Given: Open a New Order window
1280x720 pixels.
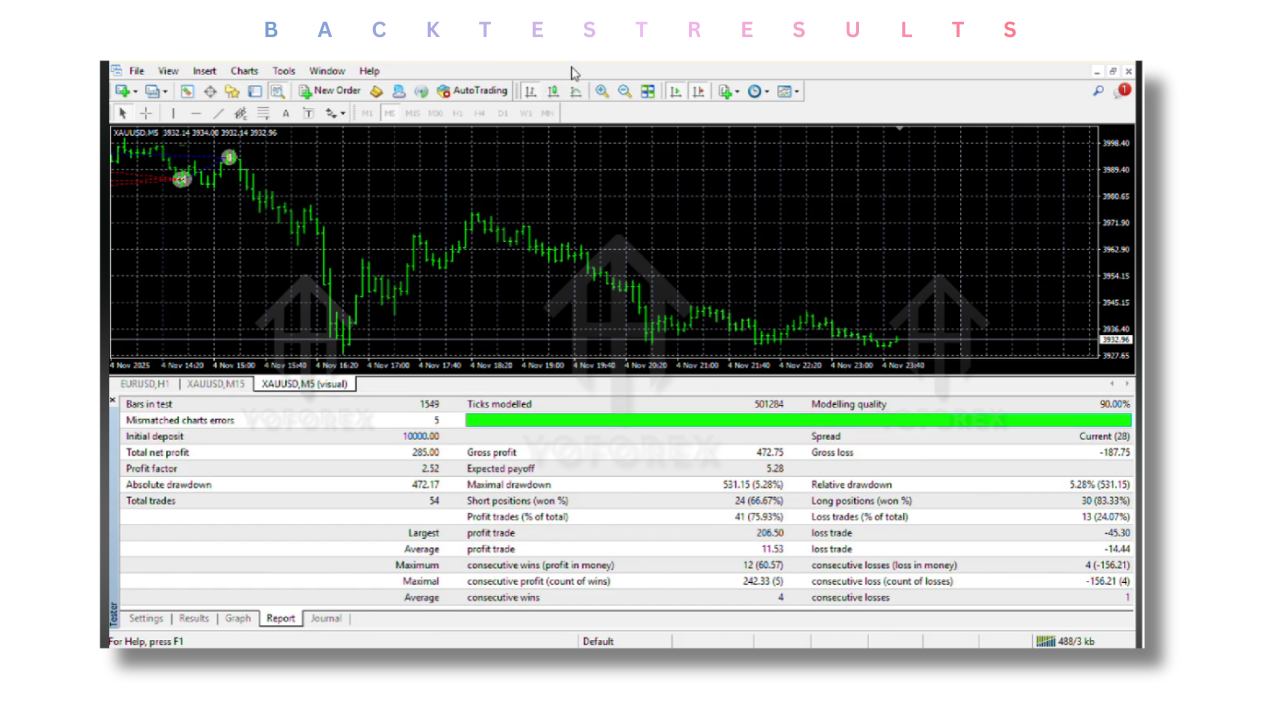Looking at the screenshot, I should (x=330, y=91).
